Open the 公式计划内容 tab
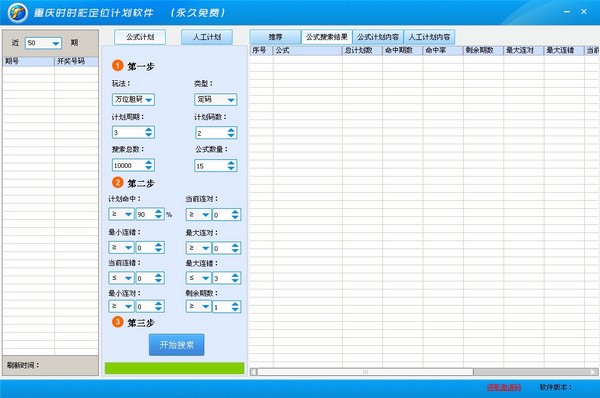This screenshot has width=600, height=398. 378,37
